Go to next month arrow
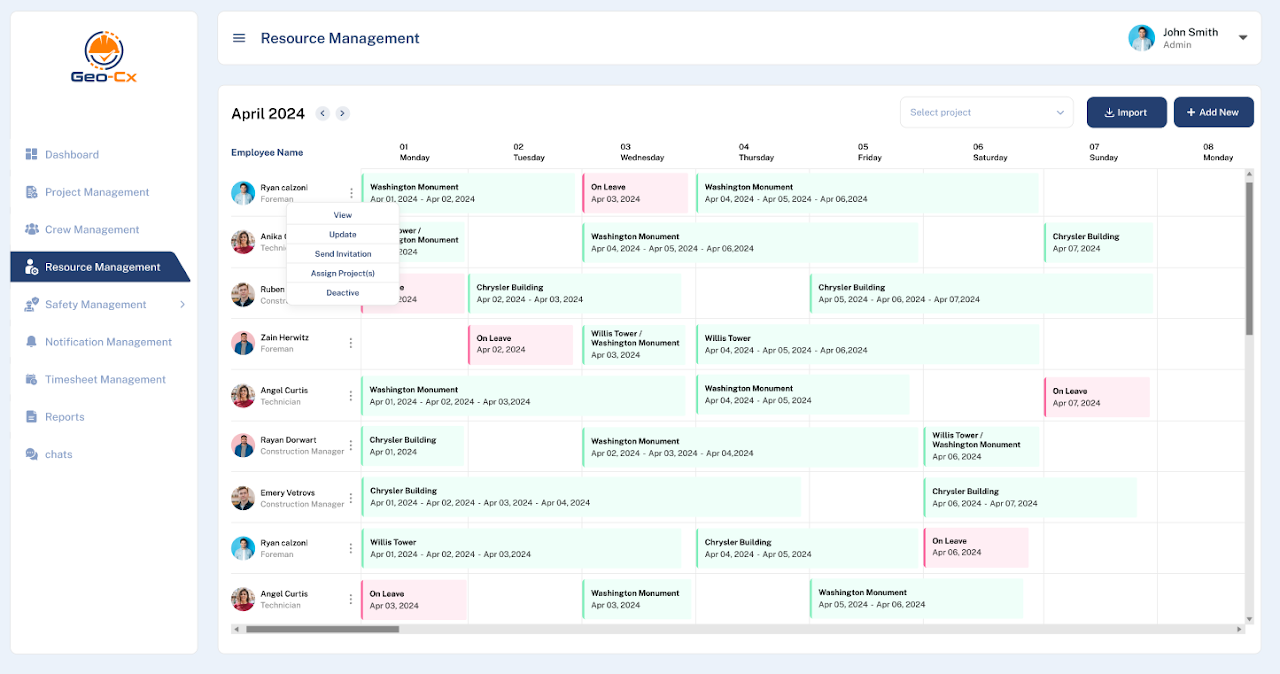Viewport: 1280px width, 674px height. coord(342,114)
